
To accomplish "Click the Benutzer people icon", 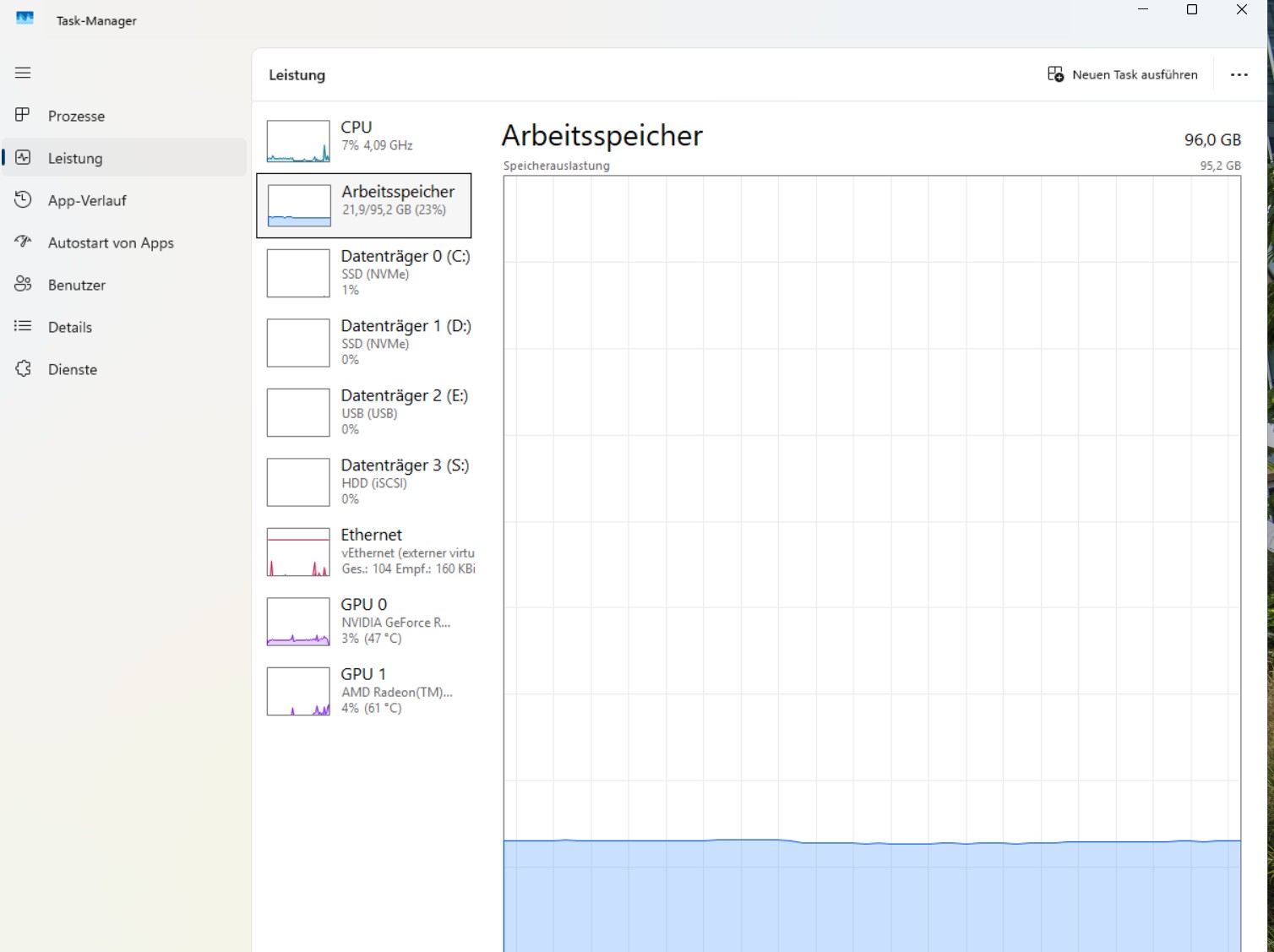I will click(x=23, y=285).
